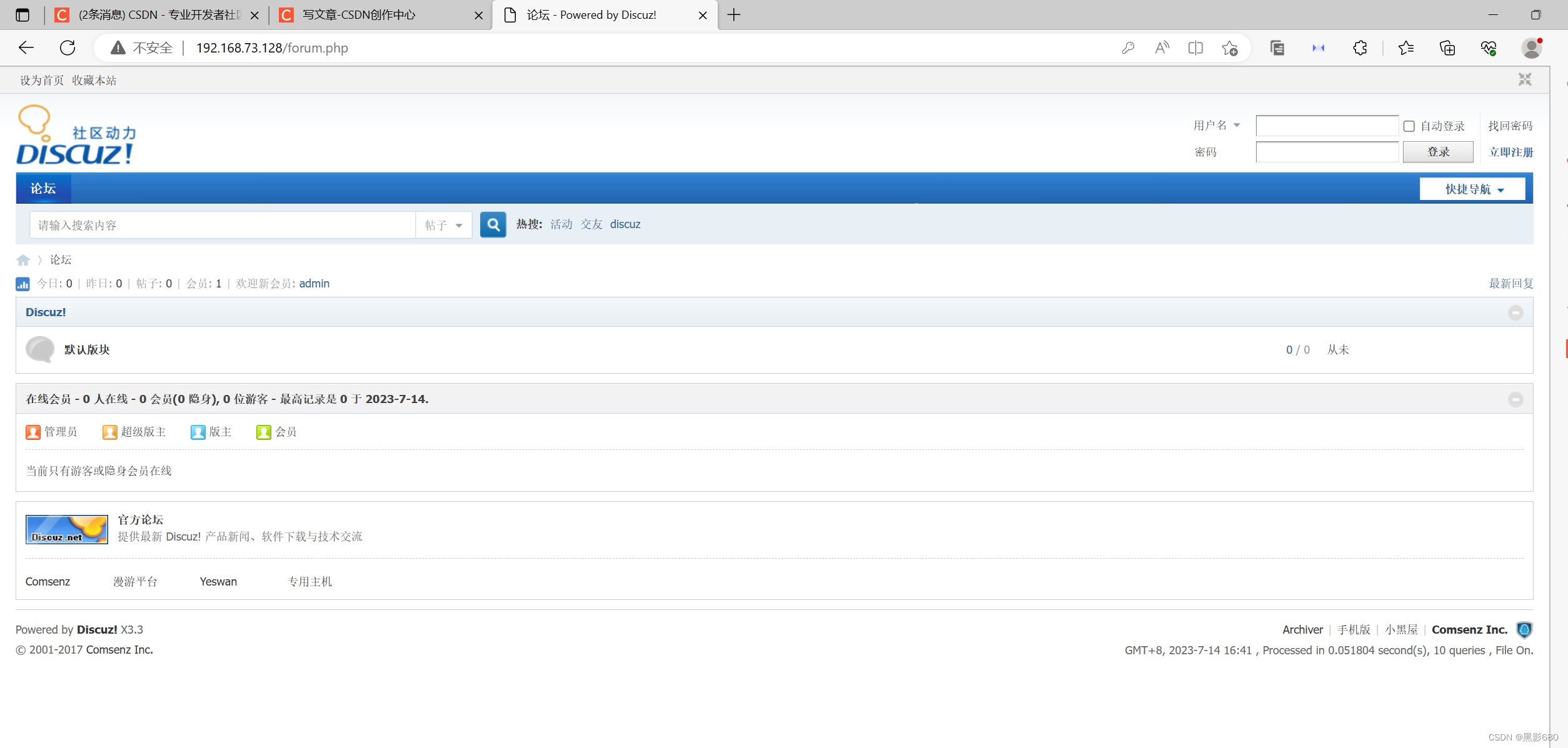The height and width of the screenshot is (748, 1568).
Task: Open the user profile avatar
Action: tap(1532, 47)
